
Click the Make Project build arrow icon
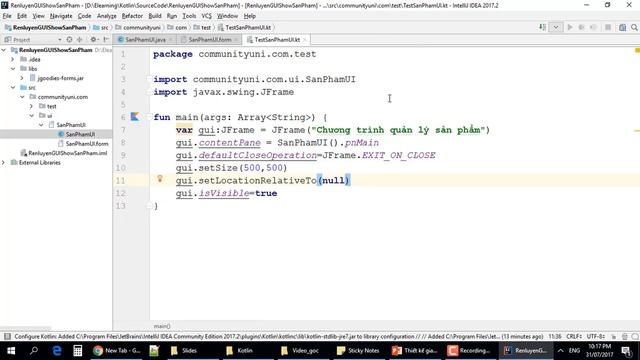[542, 27]
